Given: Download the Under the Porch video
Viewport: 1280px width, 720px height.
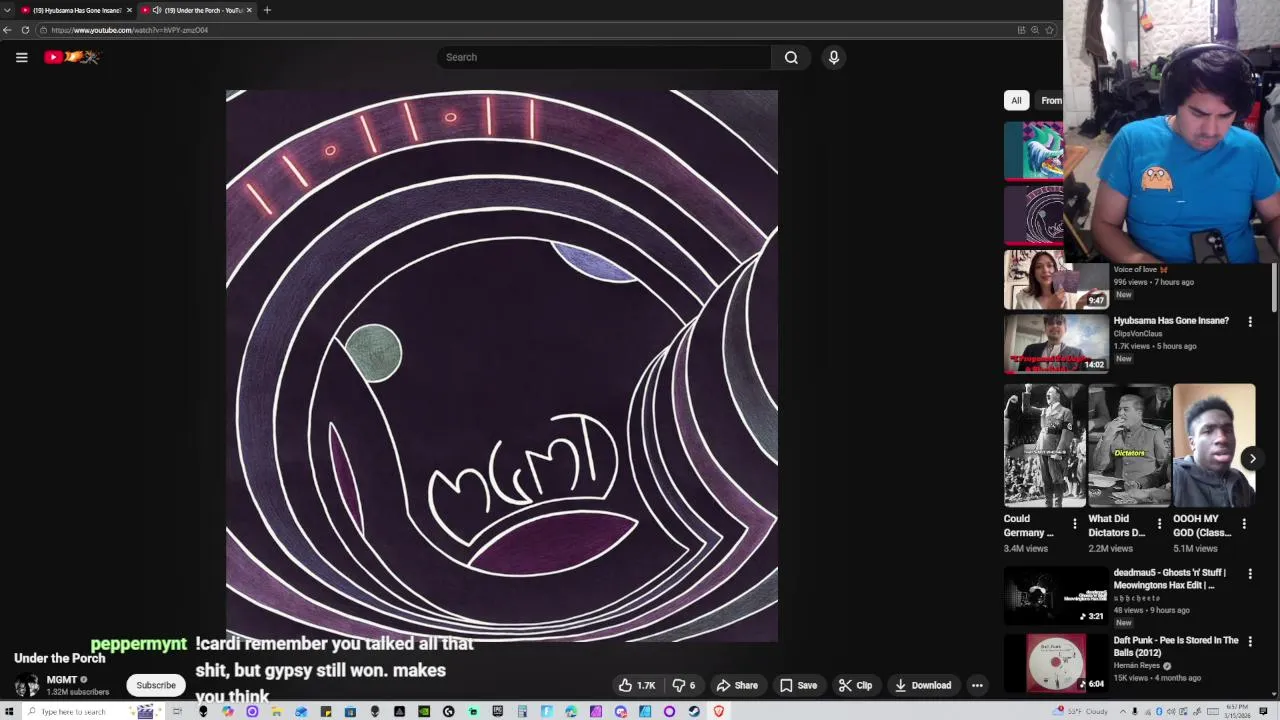Looking at the screenshot, I should pyautogui.click(x=922, y=685).
